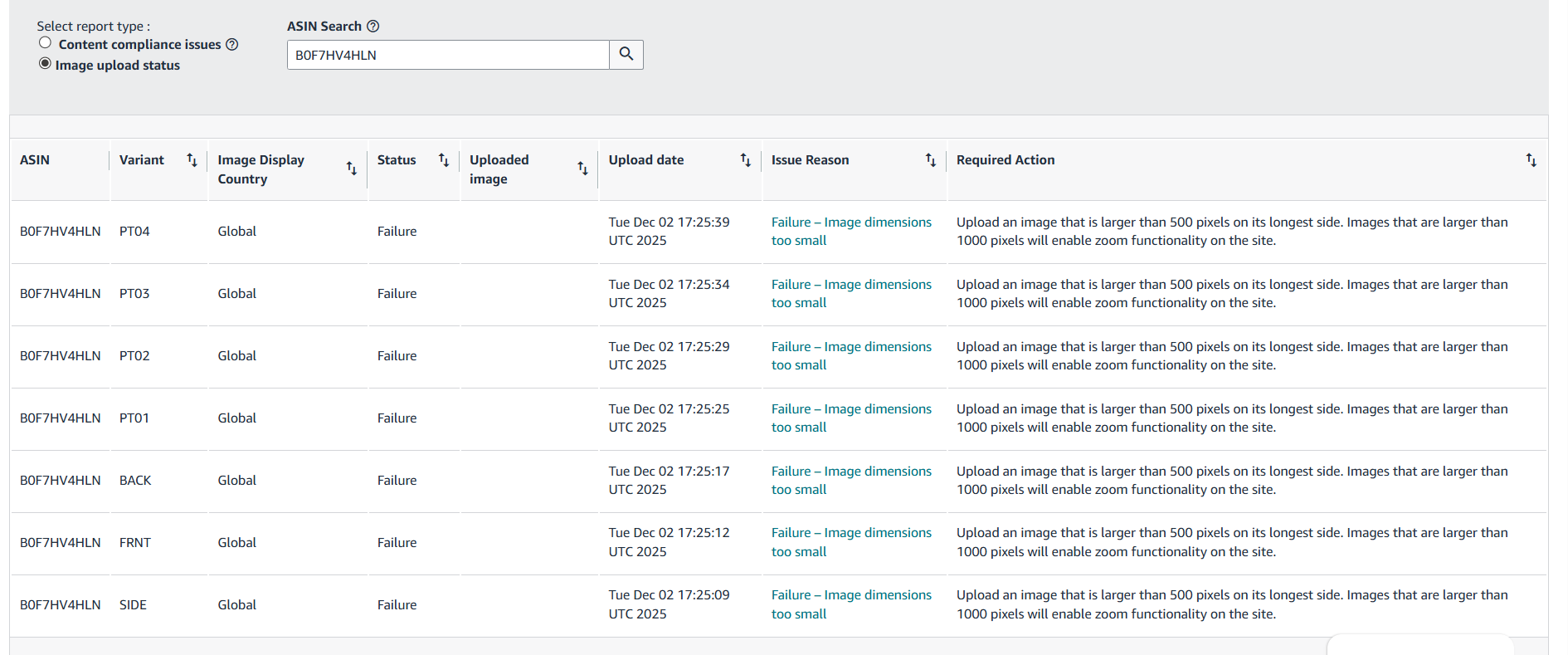Image resolution: width=1568 pixels, height=655 pixels.
Task: Sort by the Status column
Action: pyautogui.click(x=444, y=159)
